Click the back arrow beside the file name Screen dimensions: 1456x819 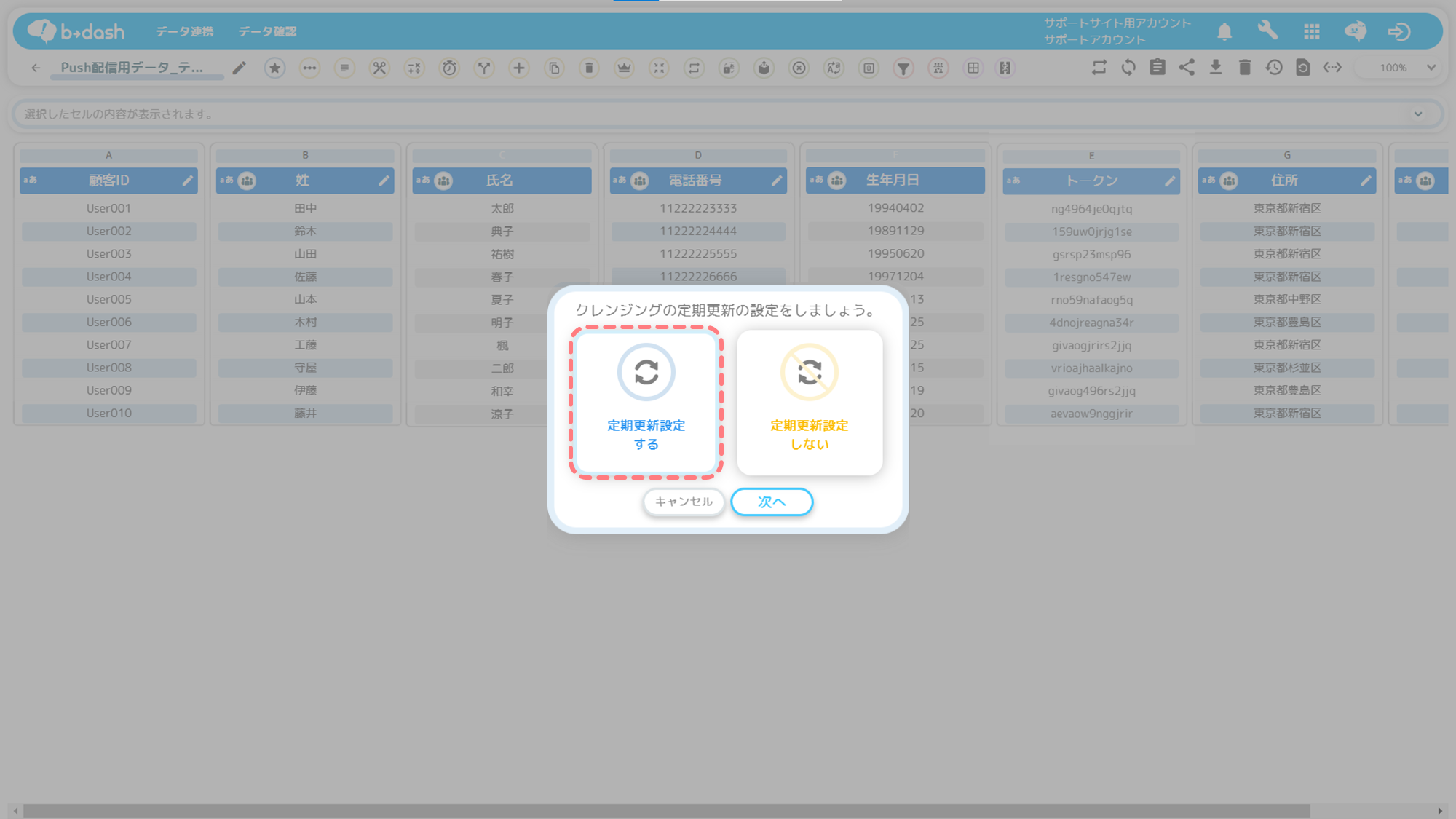36,68
